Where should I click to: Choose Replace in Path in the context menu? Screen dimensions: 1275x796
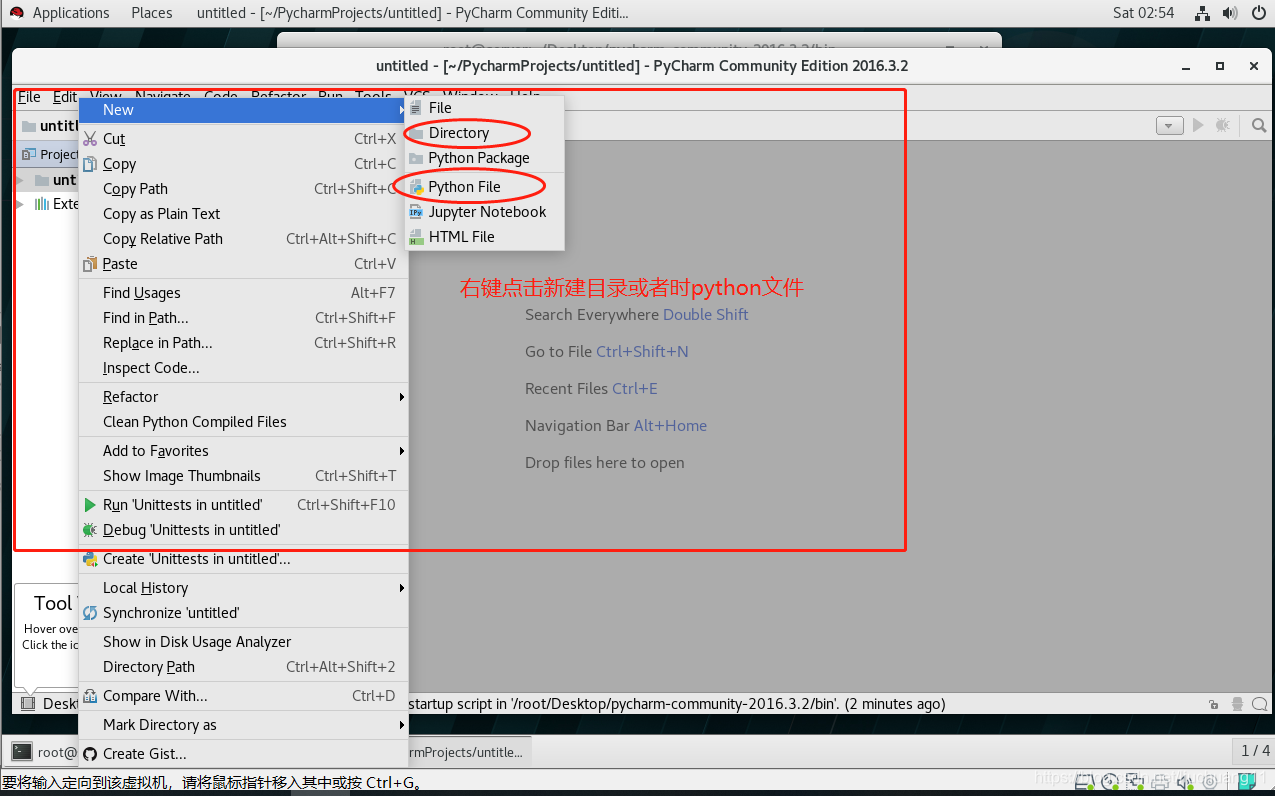tap(244, 343)
